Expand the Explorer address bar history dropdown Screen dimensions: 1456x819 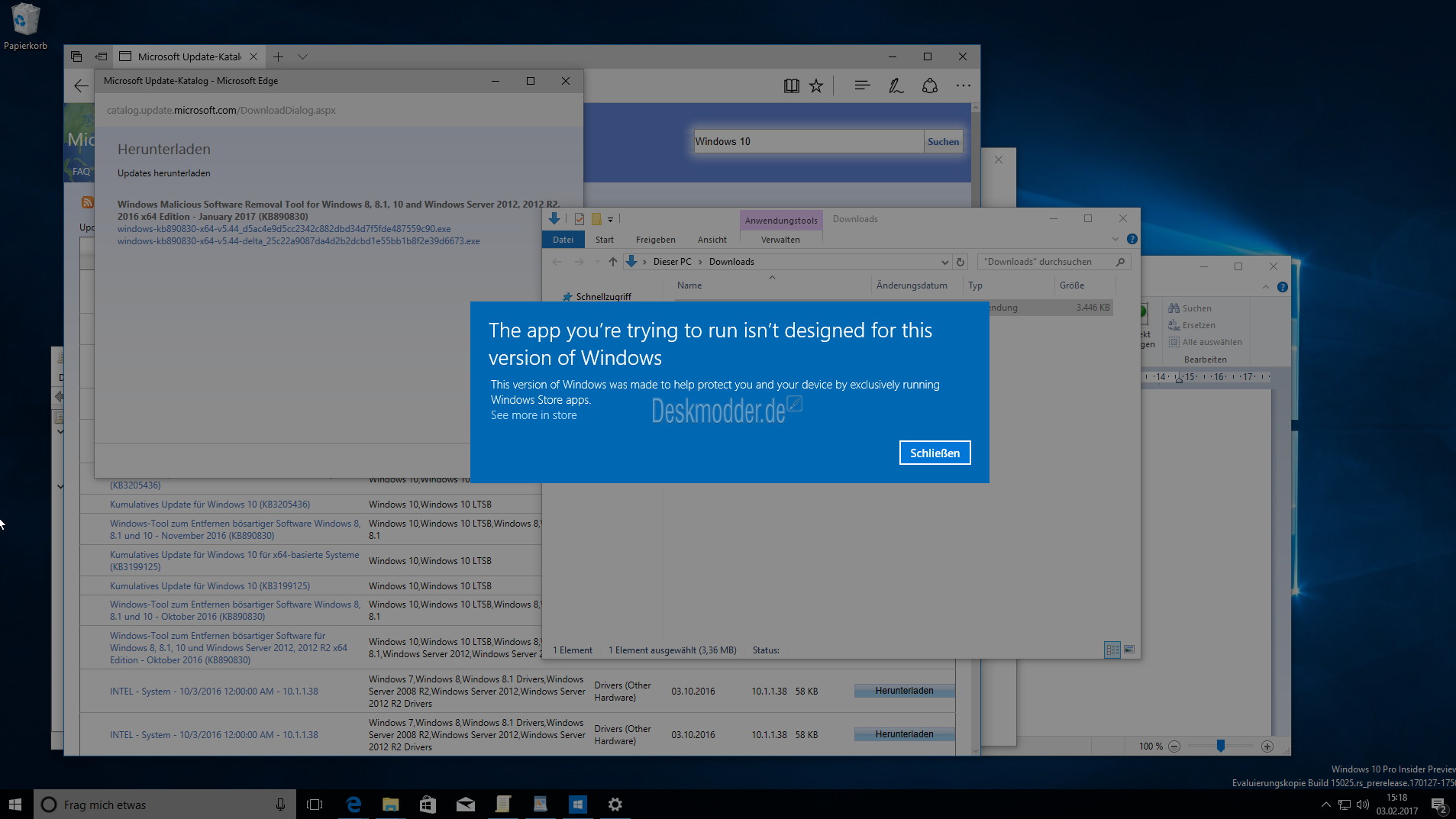[944, 262]
